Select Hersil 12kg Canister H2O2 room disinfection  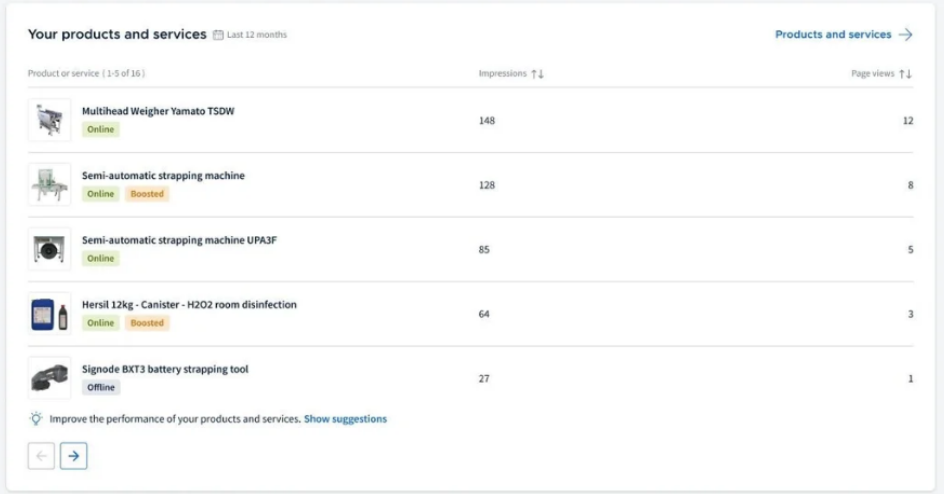[x=189, y=304]
